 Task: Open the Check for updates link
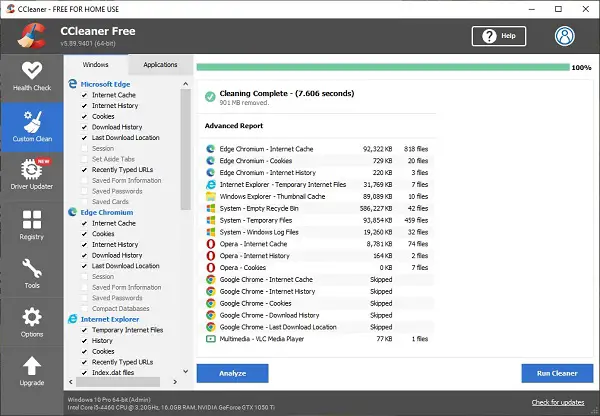pyautogui.click(x=558, y=402)
